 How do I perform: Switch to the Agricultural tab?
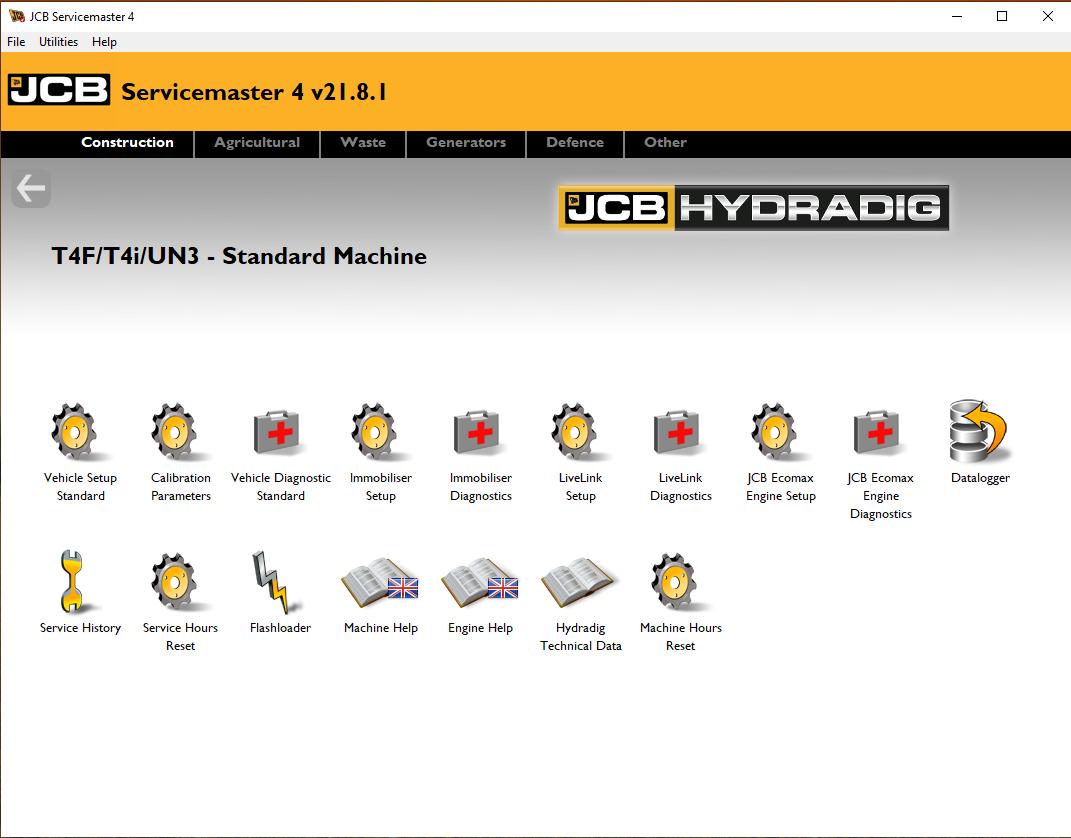tap(256, 143)
